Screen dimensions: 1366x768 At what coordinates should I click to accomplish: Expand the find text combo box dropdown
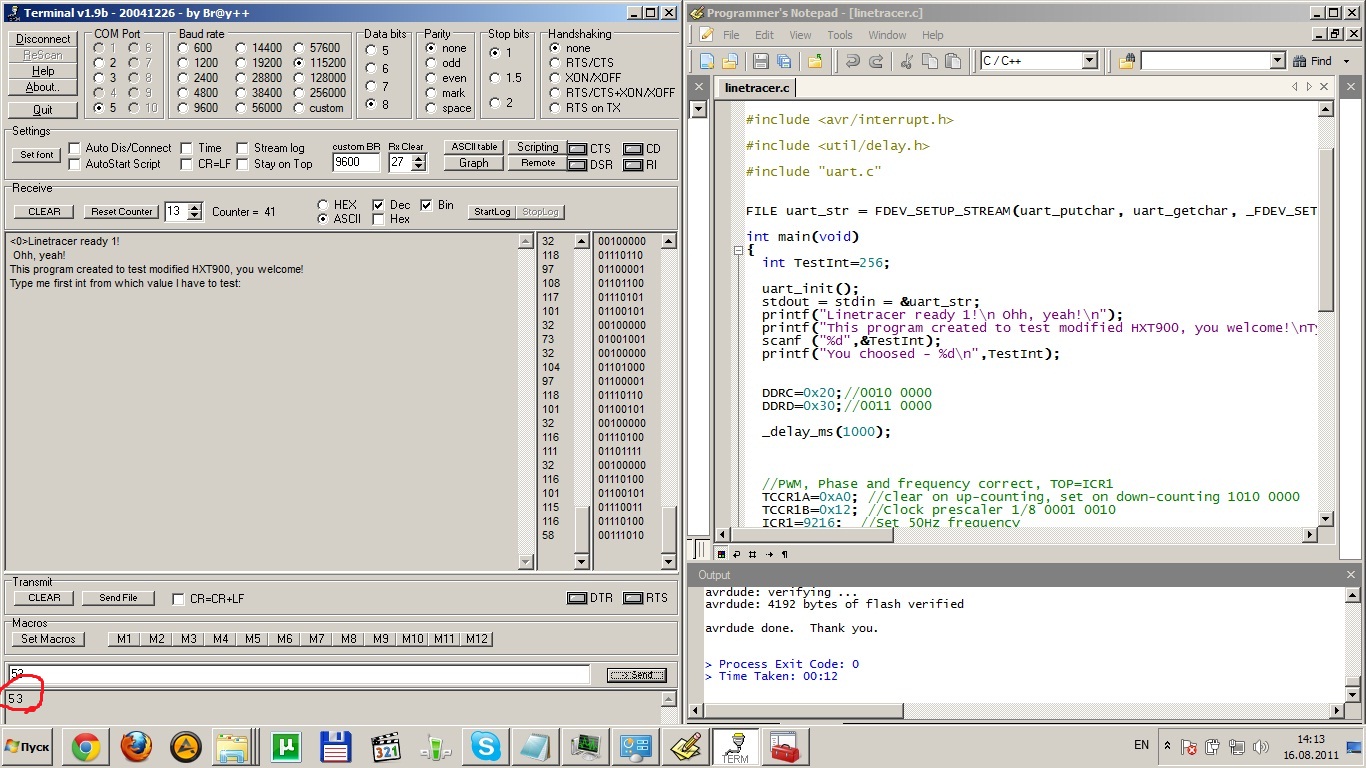pyautogui.click(x=1277, y=61)
